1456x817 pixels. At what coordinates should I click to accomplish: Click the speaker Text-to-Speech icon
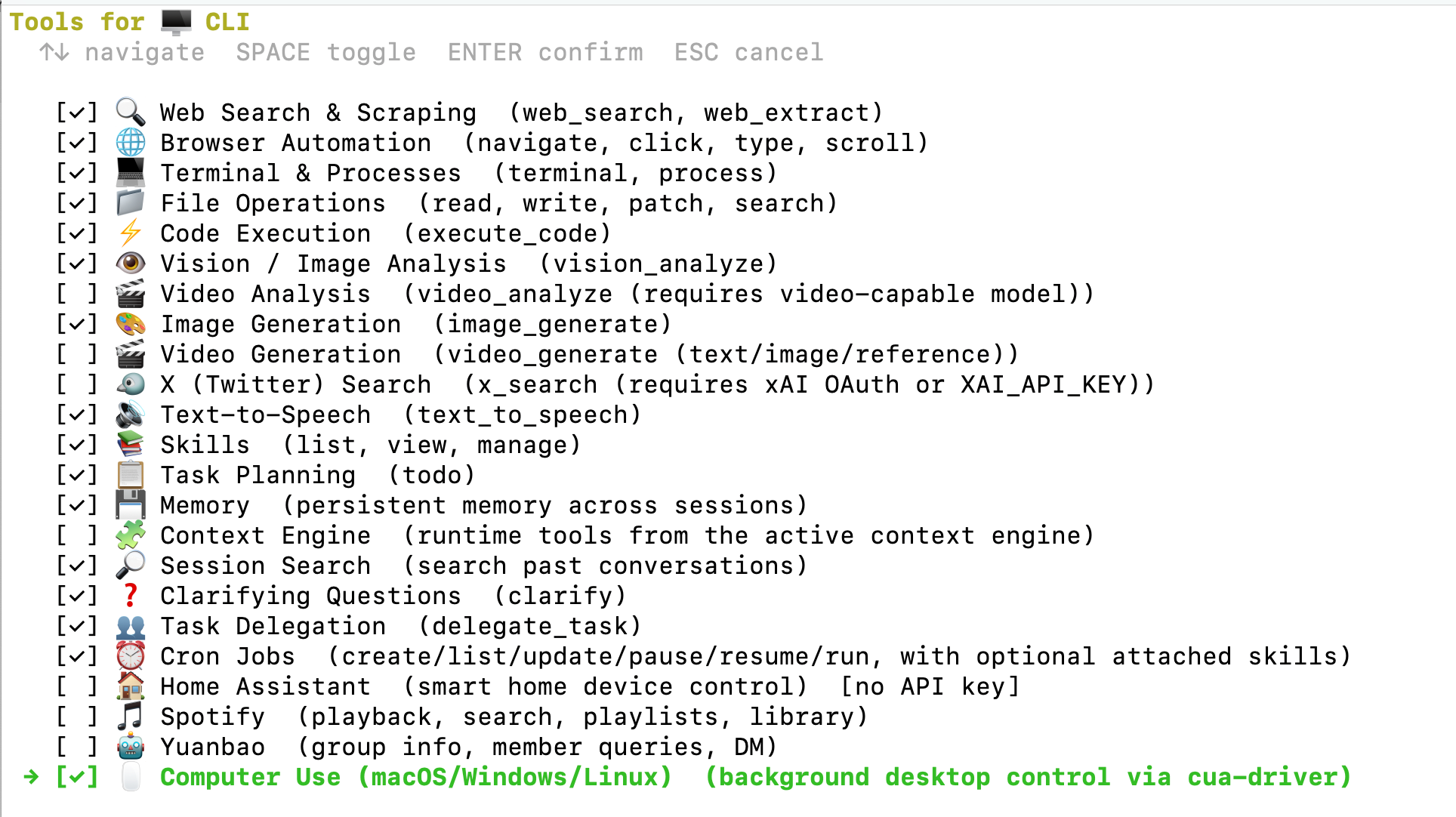131,415
